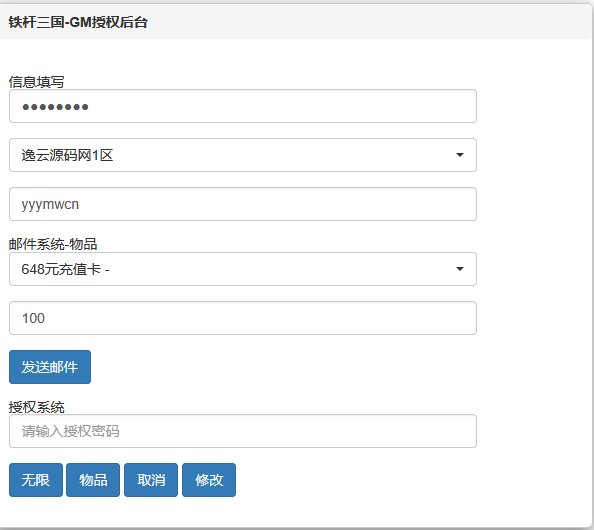Image resolution: width=594 pixels, height=530 pixels.
Task: Select the 逸云源码网1区 server combo box text
Action: pos(67,155)
